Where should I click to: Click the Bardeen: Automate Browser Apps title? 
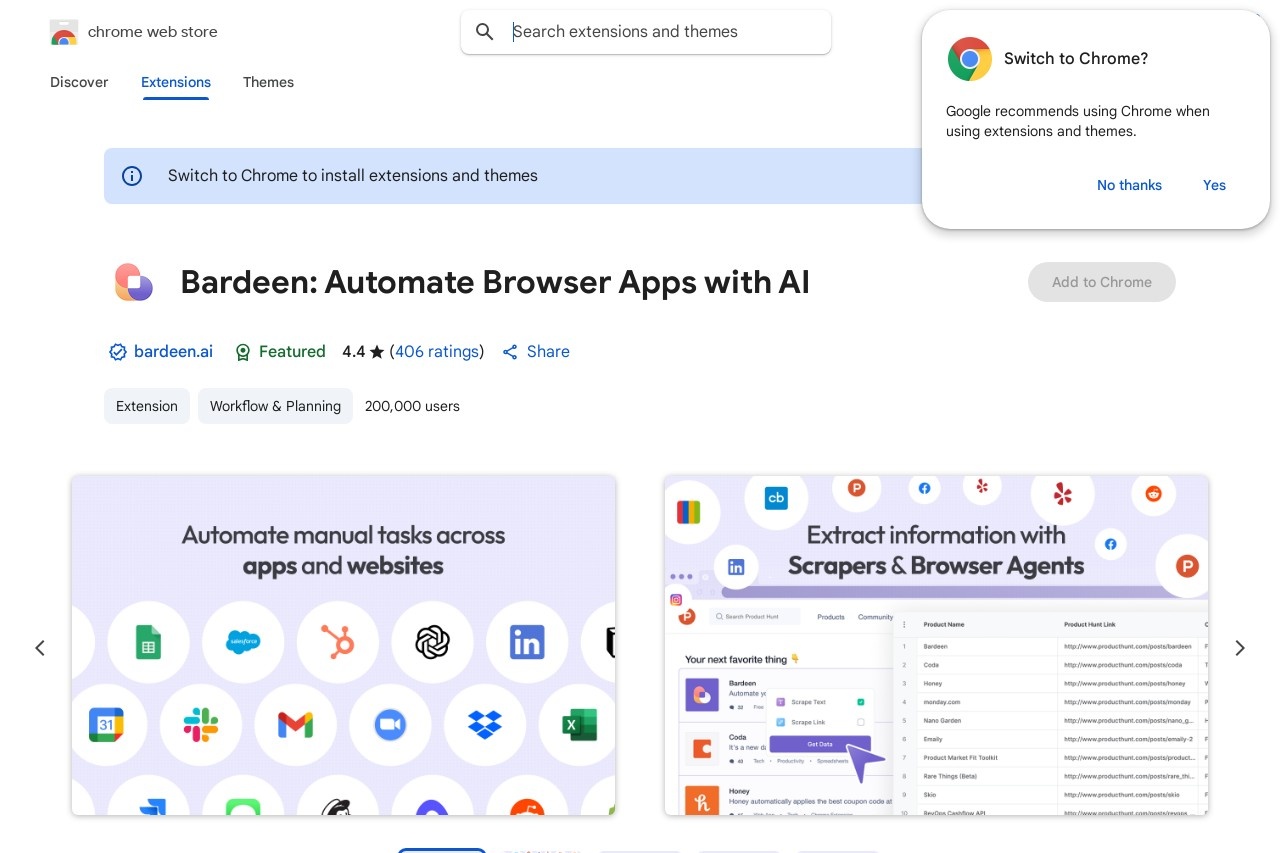(x=495, y=282)
